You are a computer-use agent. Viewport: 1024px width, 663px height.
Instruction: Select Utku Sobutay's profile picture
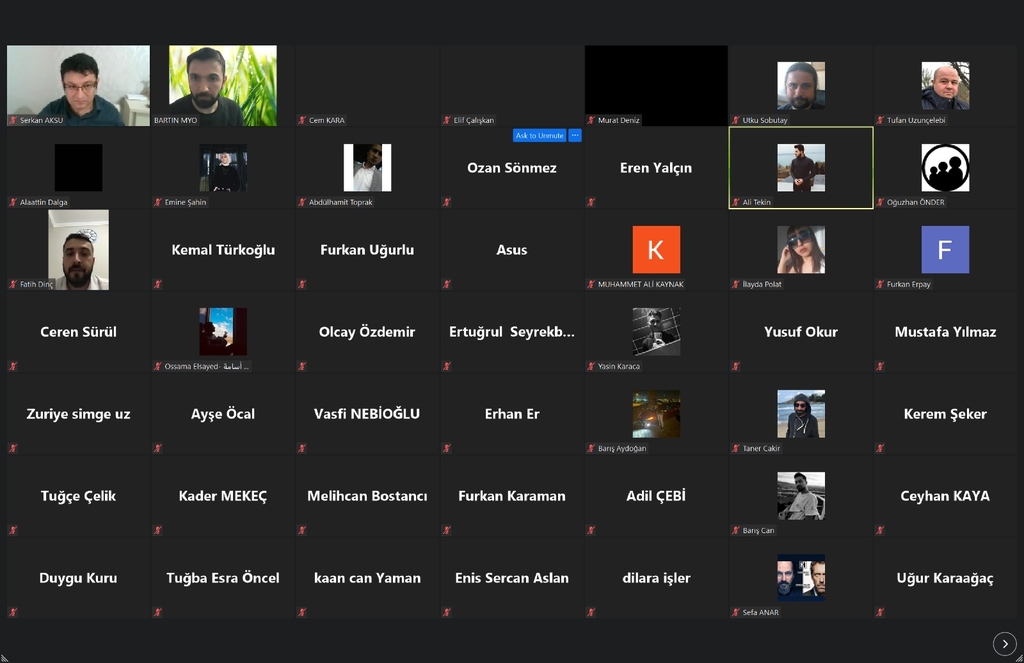(801, 86)
